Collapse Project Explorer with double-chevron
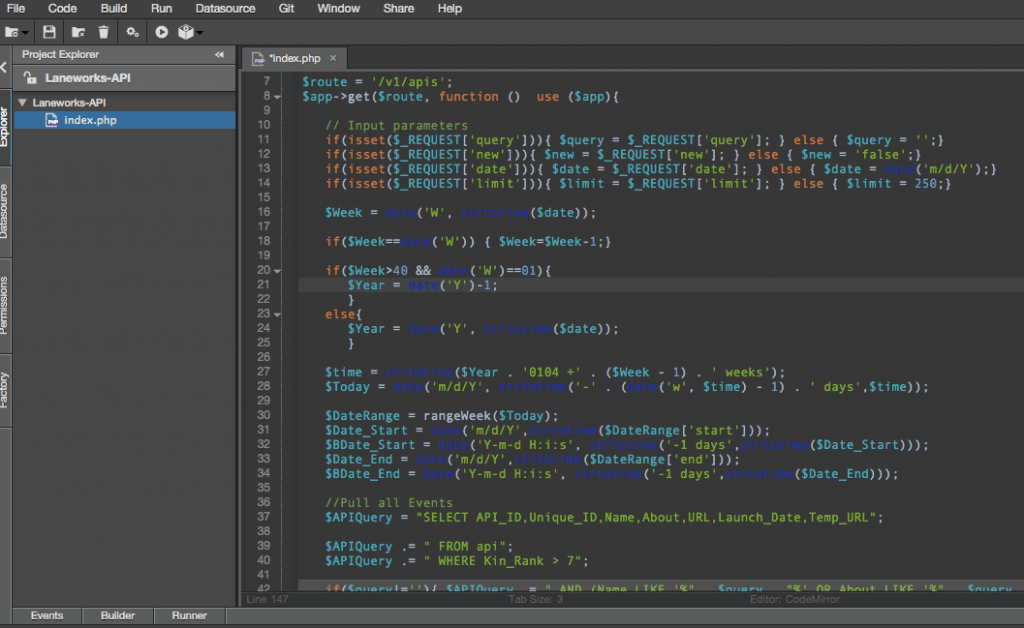 tap(219, 55)
